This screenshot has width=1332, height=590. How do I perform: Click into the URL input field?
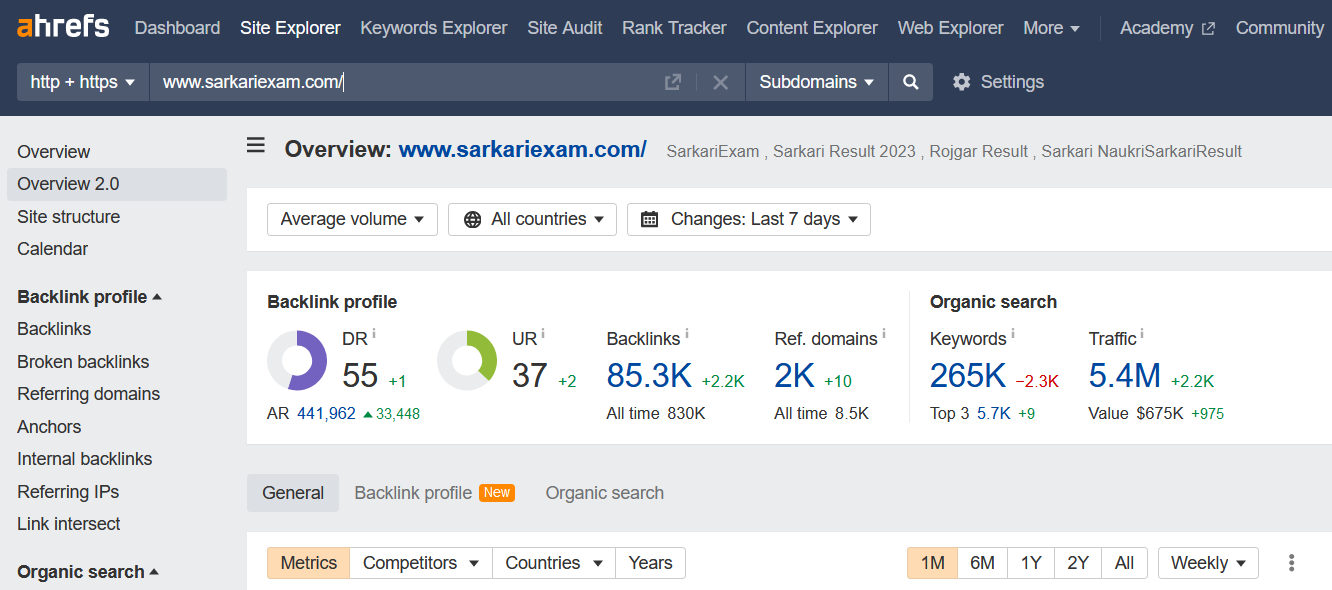400,82
